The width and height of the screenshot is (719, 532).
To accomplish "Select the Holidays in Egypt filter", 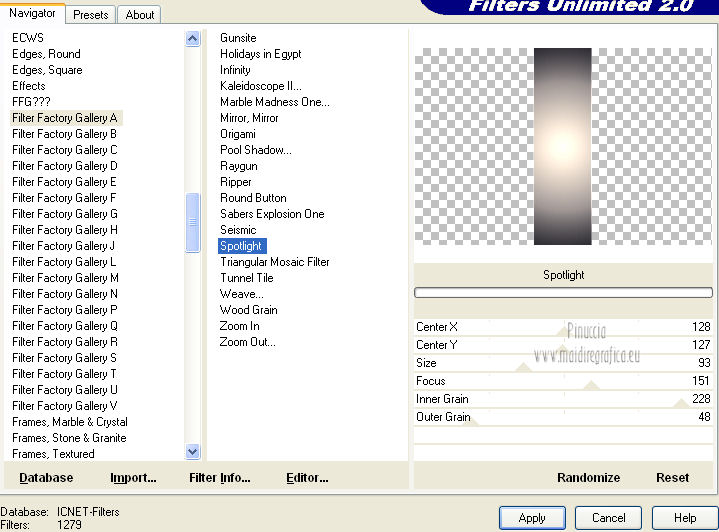I will pos(260,54).
